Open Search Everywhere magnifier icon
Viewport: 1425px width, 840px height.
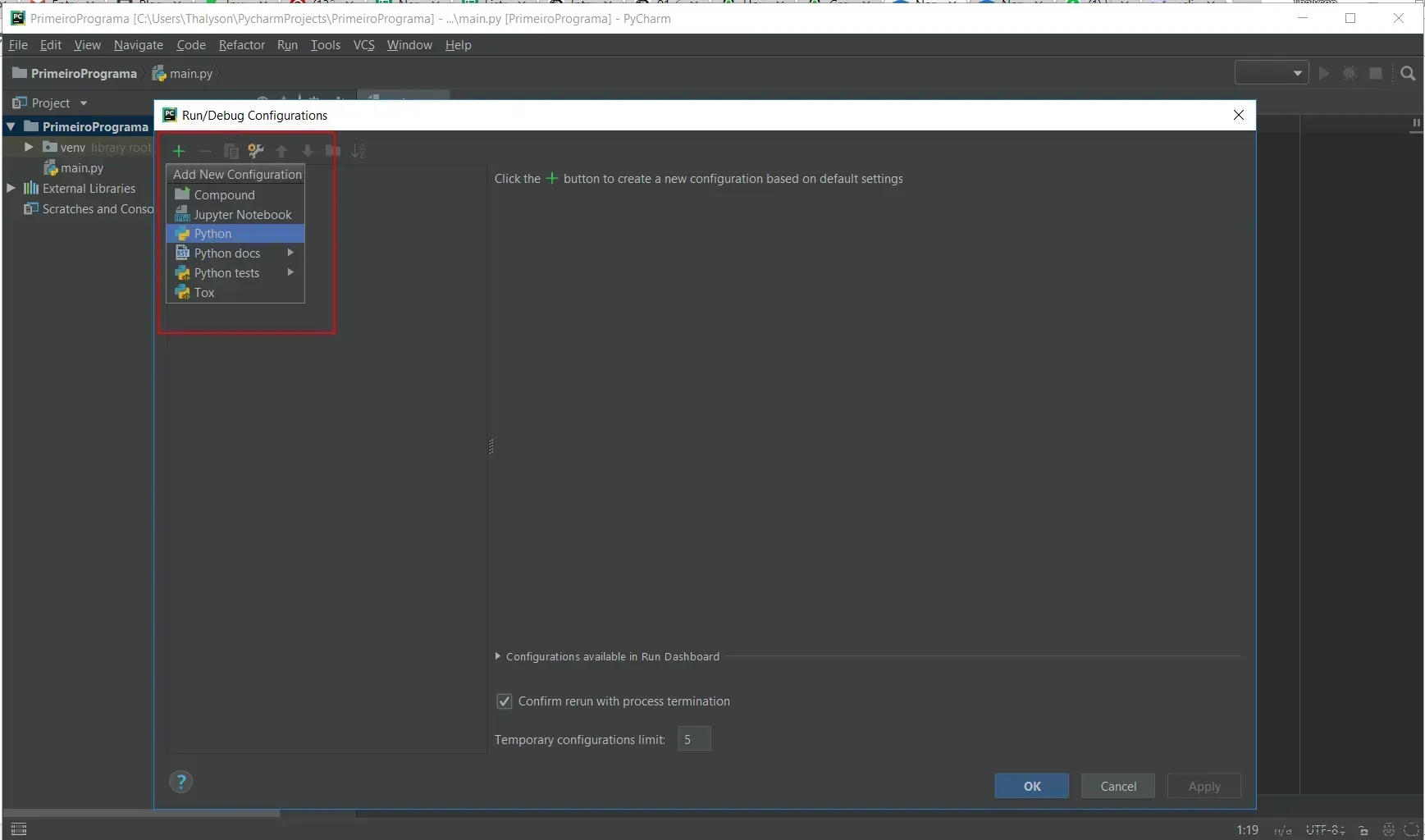tap(1408, 73)
